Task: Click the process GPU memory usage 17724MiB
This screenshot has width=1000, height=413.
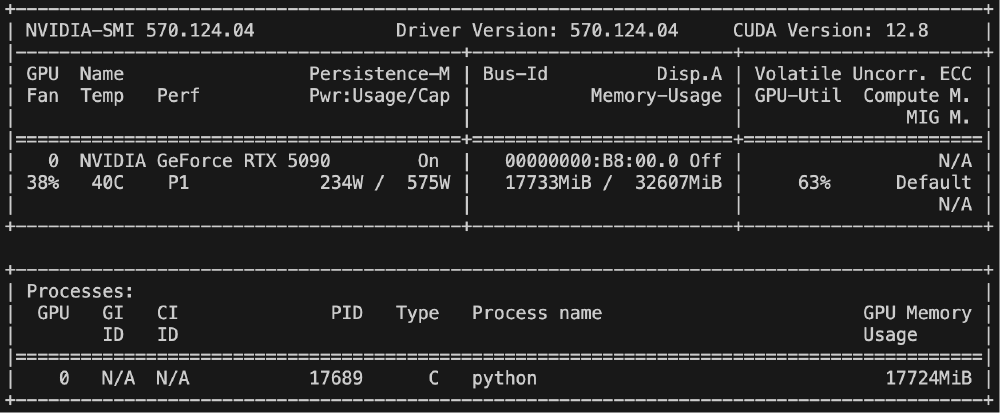Action: click(x=928, y=379)
